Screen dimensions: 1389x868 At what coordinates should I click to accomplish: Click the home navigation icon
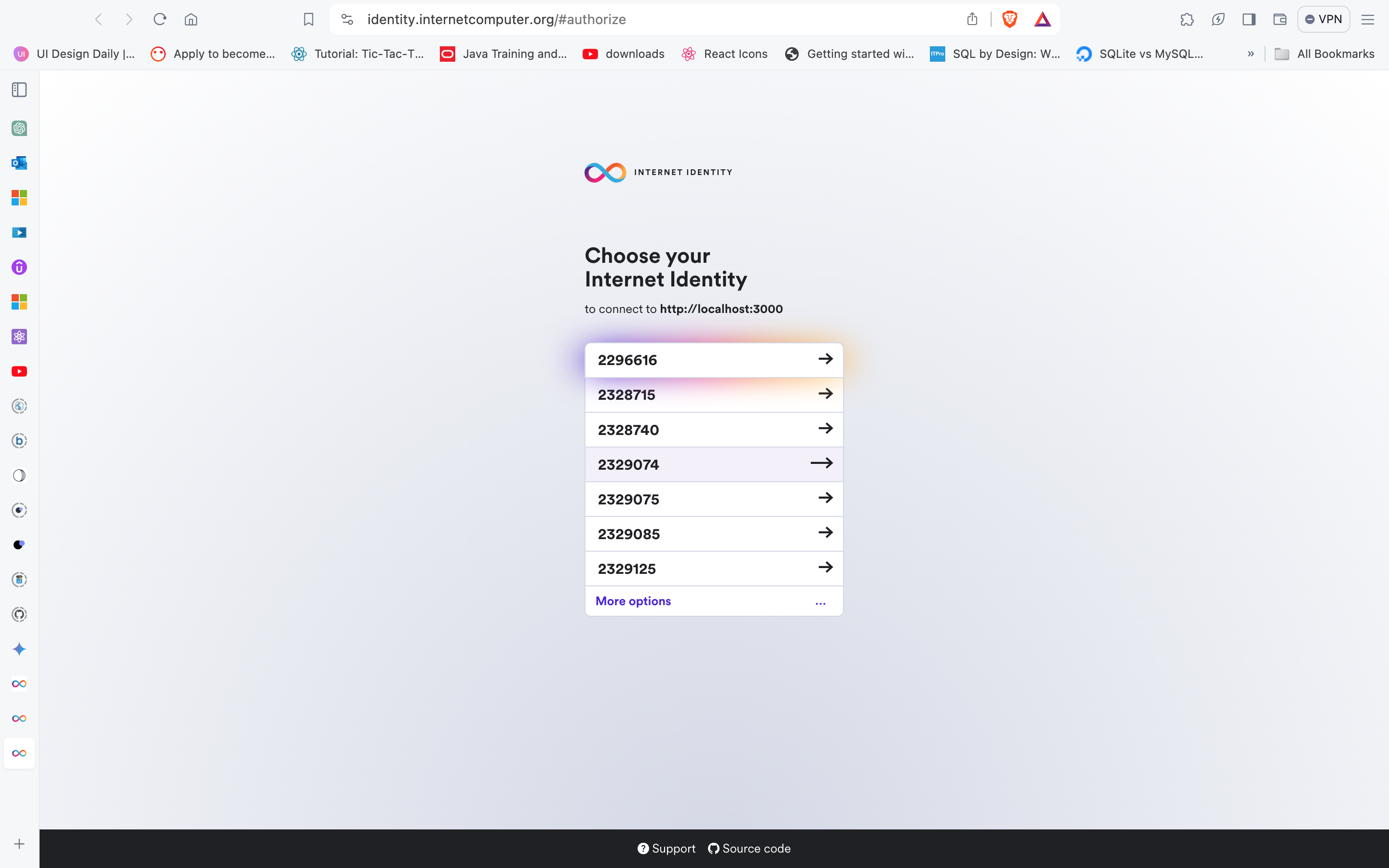pos(191,18)
